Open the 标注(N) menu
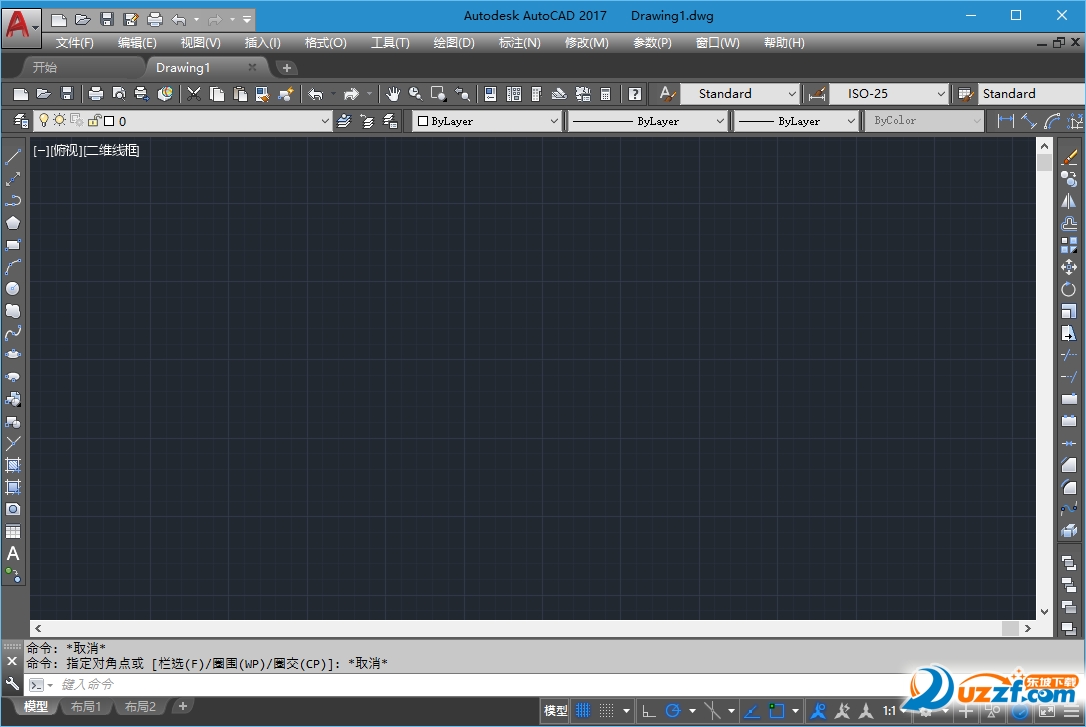 pos(519,43)
